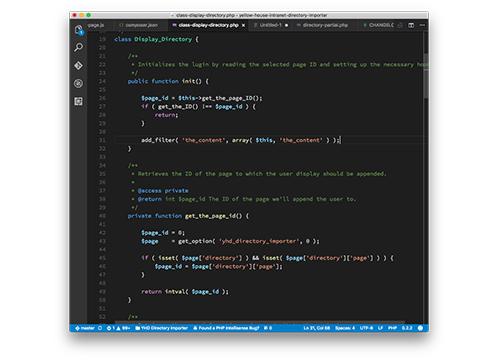Viewport: 500px width, 360px height.
Task: Click the feedback smiley icon in status bar
Action: (x=421, y=328)
